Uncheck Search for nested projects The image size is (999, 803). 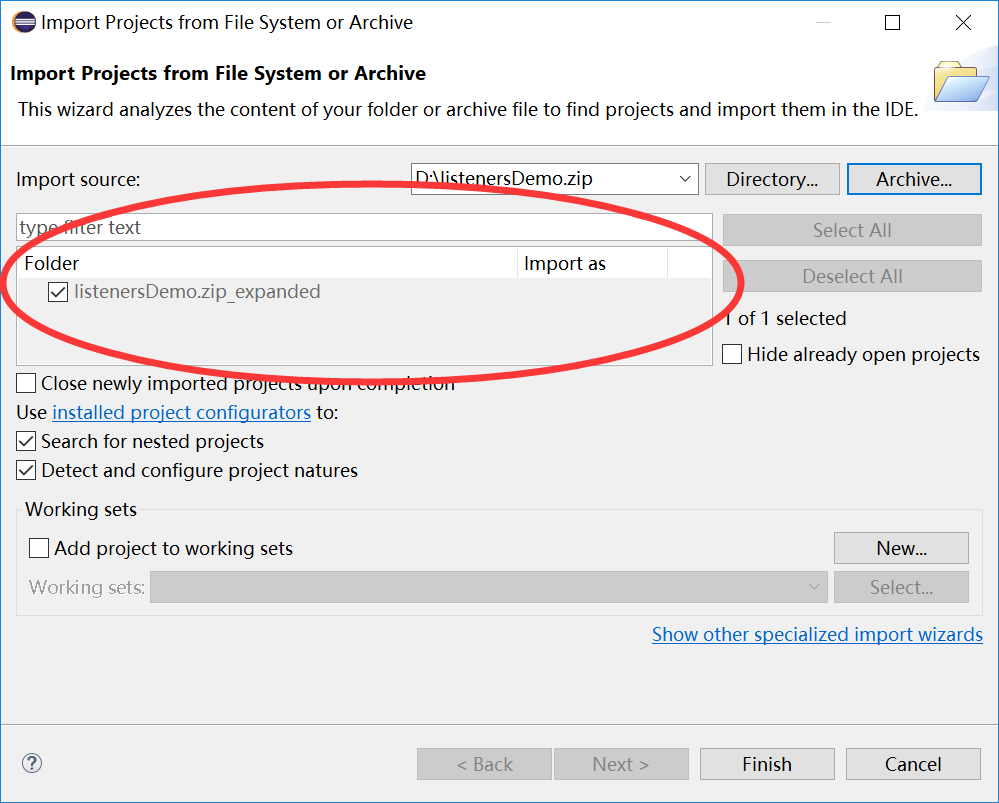coord(27,441)
